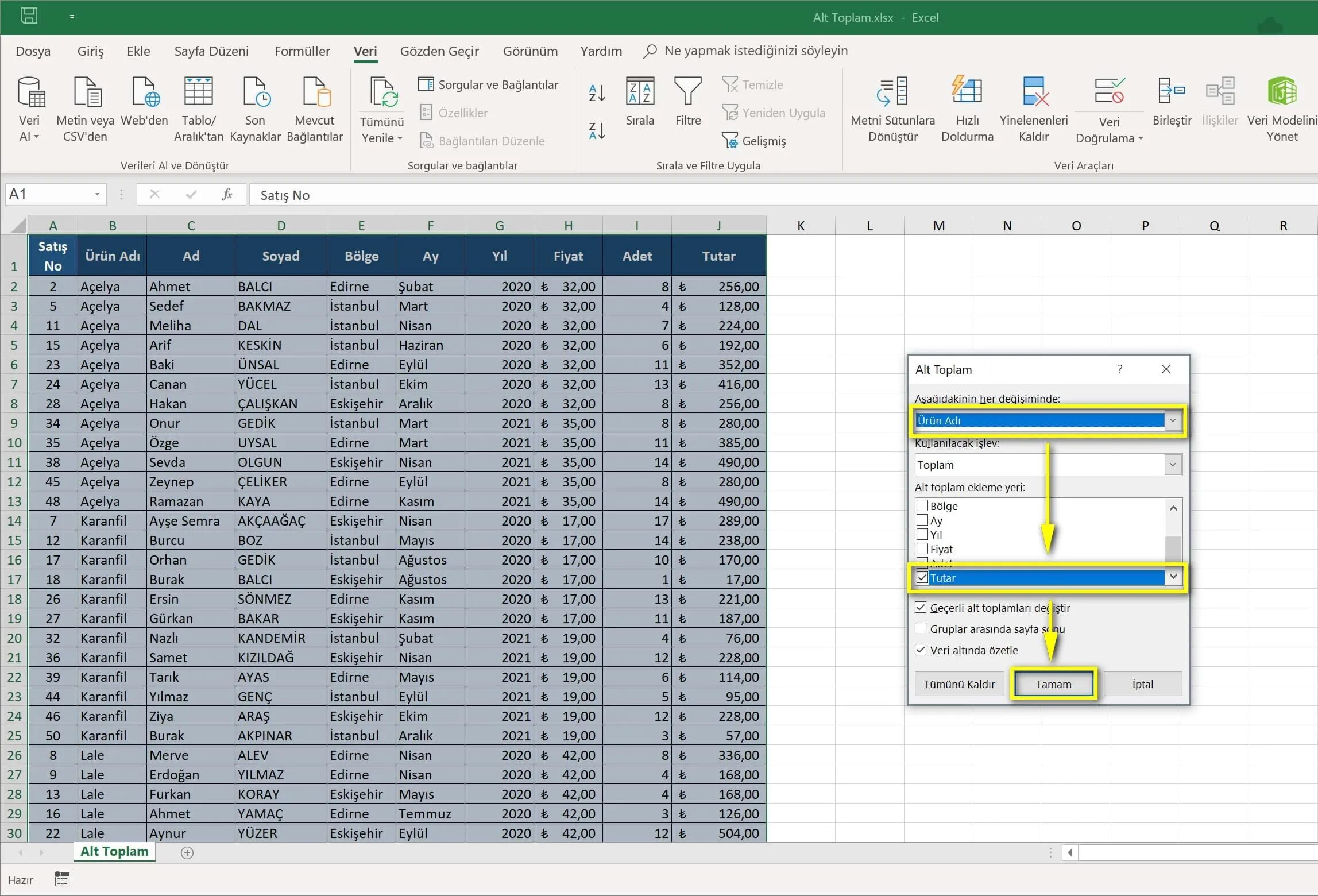
Task: Check the Ay checkbox in subtotal list
Action: [x=922, y=520]
